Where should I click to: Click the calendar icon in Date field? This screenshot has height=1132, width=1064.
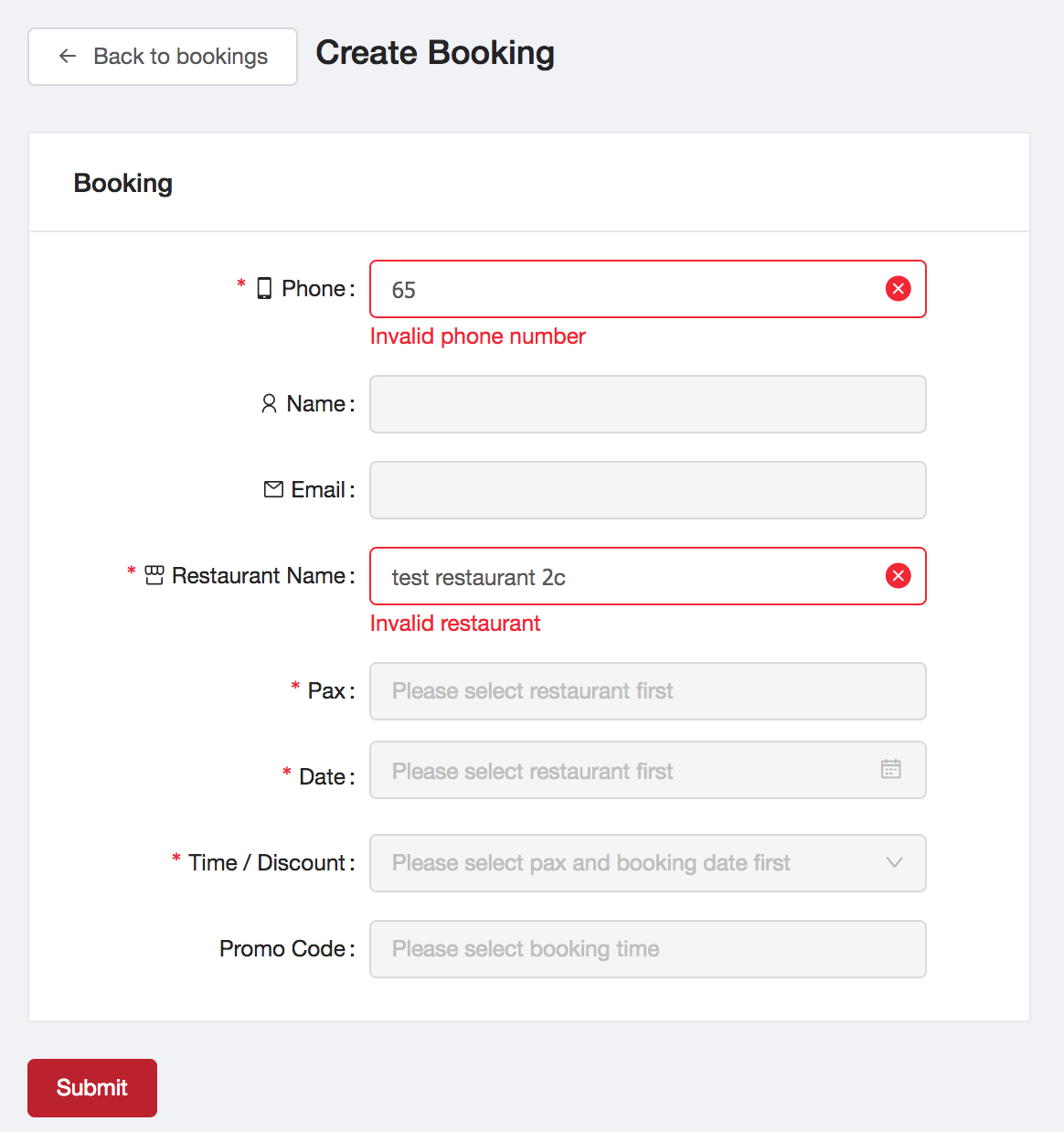[x=891, y=769]
